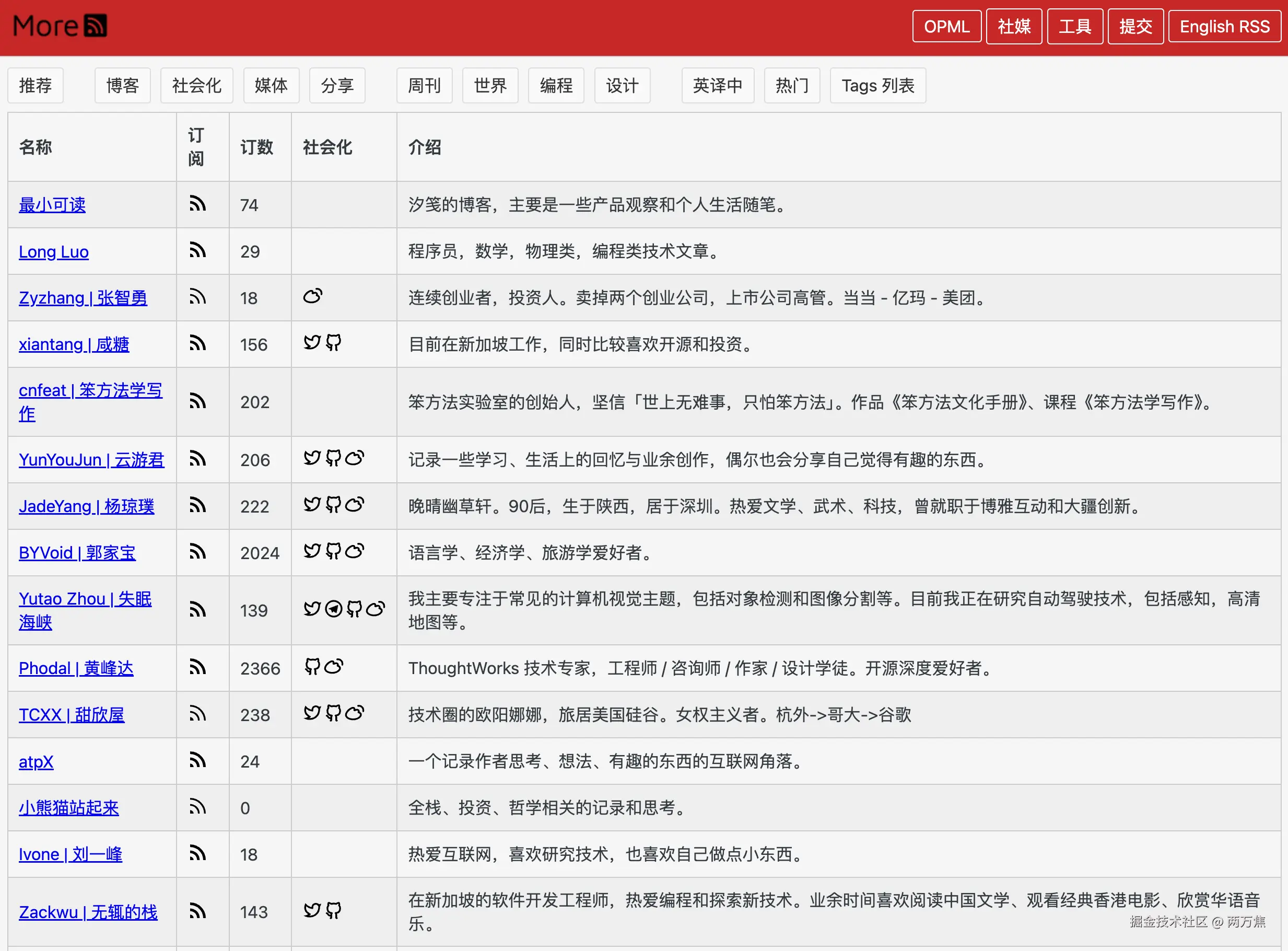This screenshot has height=951, width=1288.
Task: Click the OPML button in header
Action: (946, 27)
